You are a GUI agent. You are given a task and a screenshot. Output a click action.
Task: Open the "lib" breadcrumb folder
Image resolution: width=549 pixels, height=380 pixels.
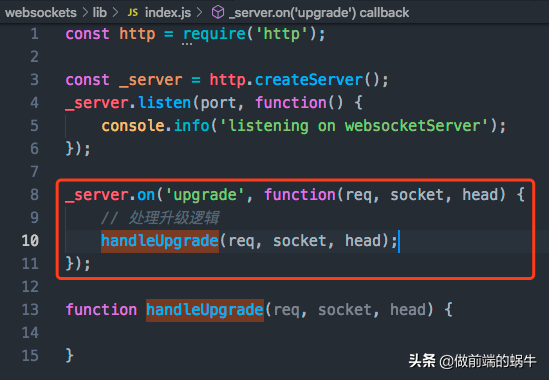click(99, 13)
